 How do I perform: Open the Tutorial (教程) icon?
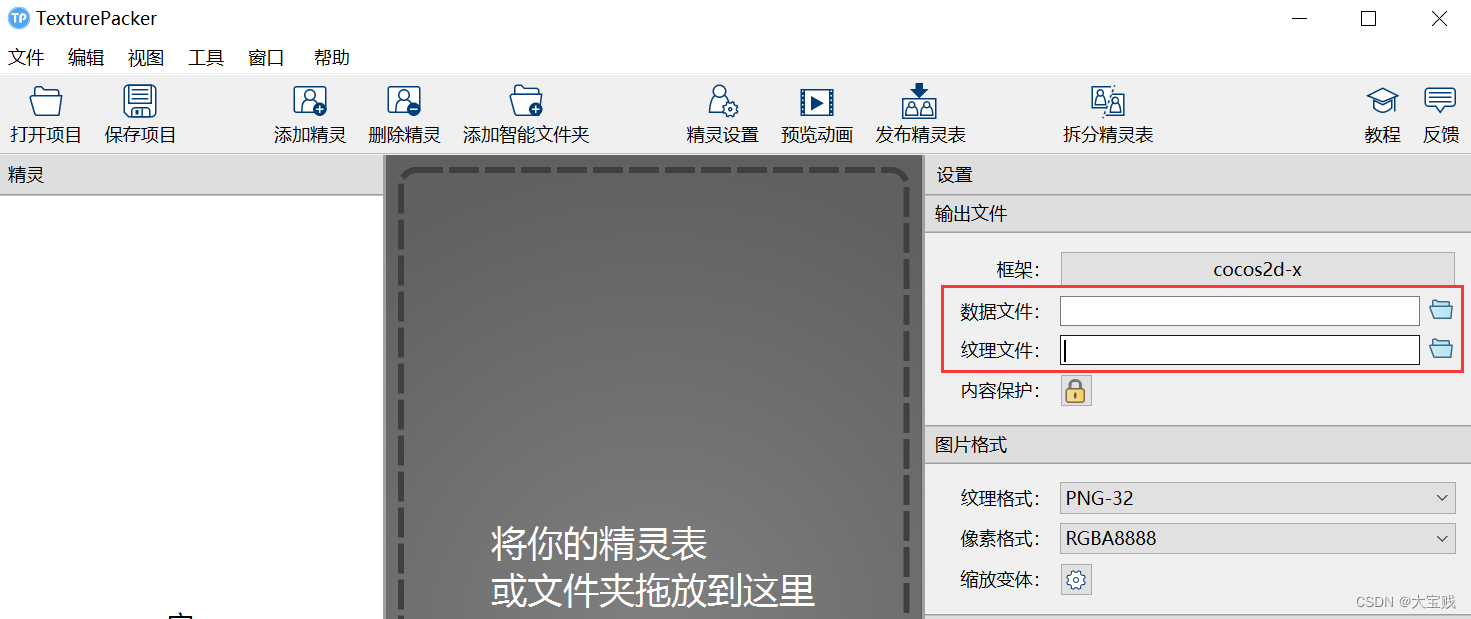pyautogui.click(x=1382, y=102)
